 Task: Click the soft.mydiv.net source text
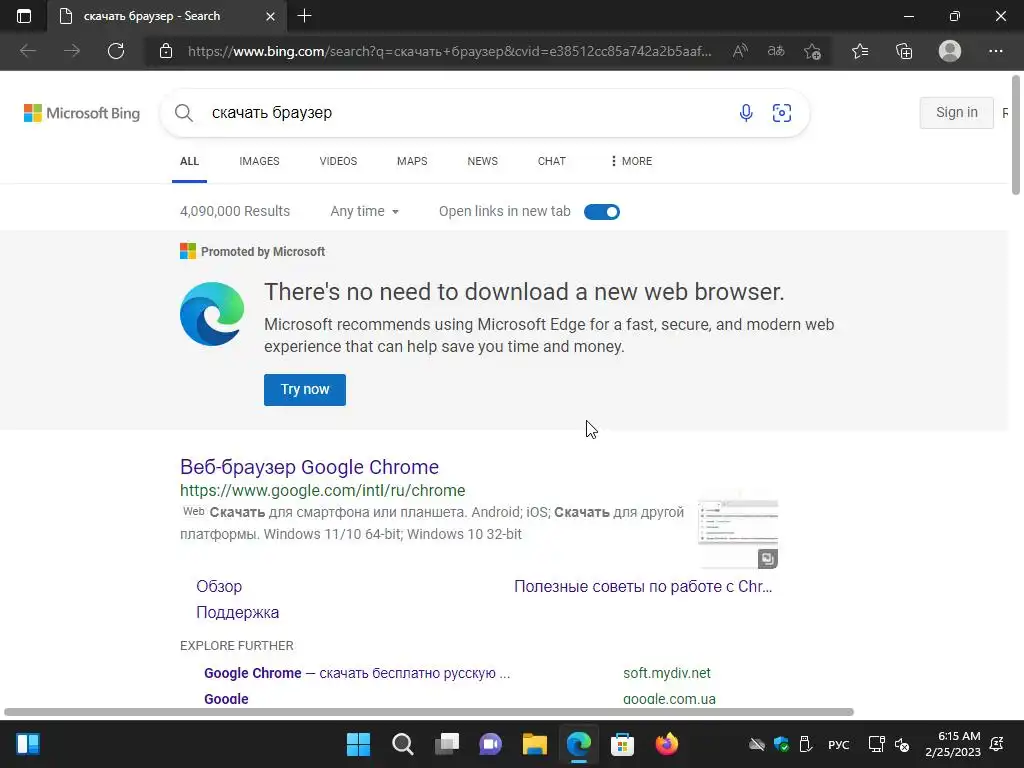coord(667,673)
